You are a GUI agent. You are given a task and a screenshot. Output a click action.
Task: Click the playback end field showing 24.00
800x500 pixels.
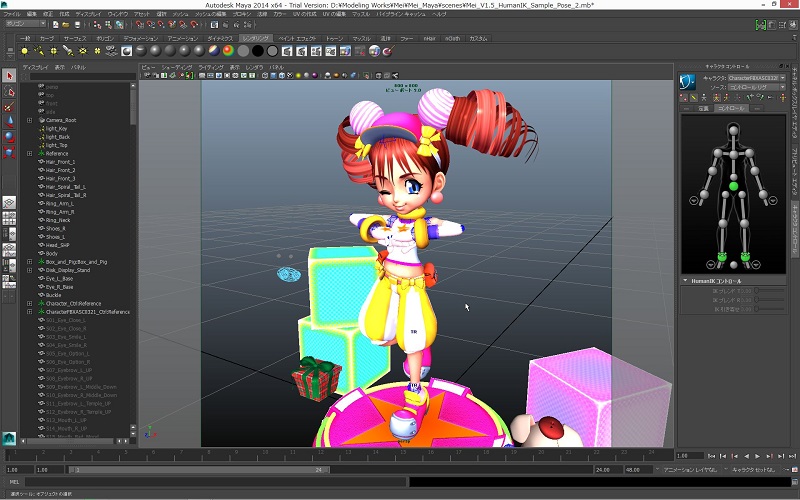[608, 469]
